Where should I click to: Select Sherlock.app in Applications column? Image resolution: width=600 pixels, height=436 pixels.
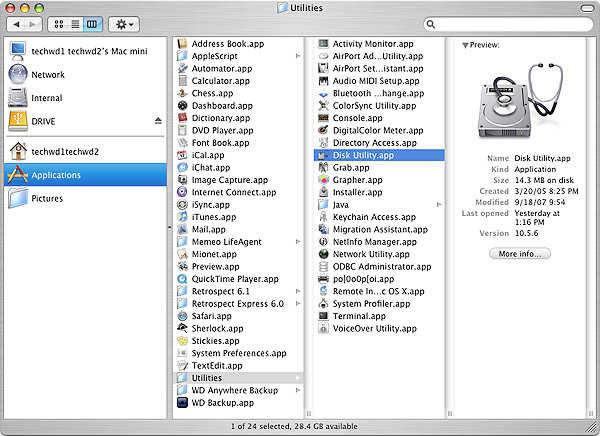click(210, 328)
